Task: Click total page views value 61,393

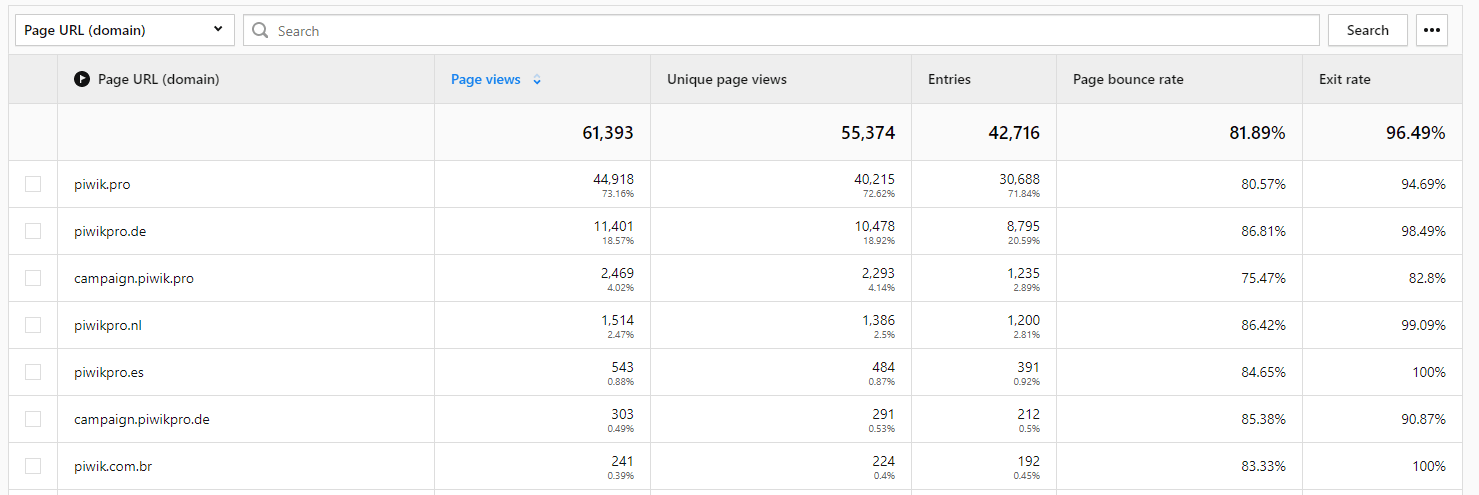Action: click(608, 133)
